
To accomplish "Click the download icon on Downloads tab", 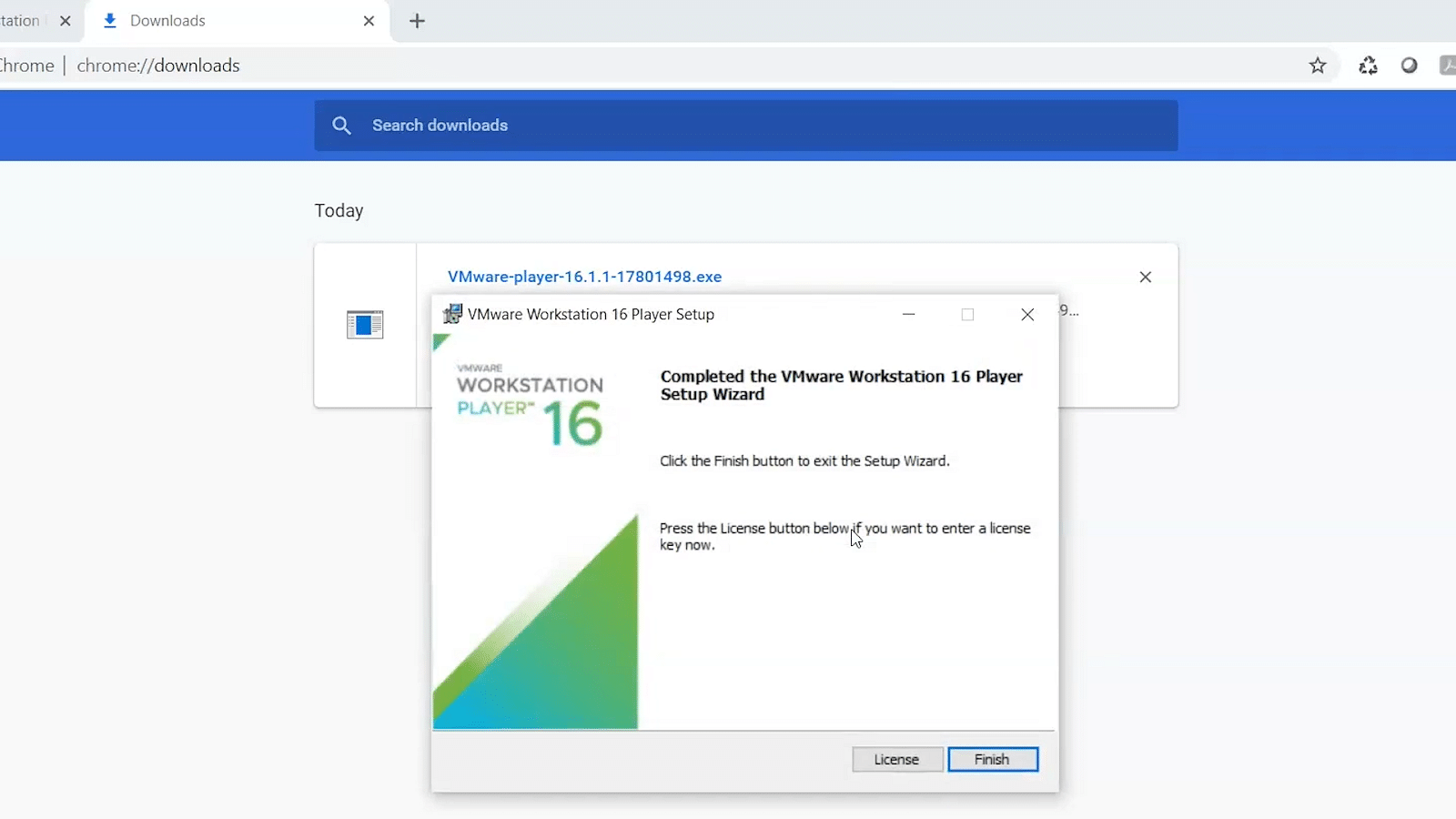I will (110, 21).
